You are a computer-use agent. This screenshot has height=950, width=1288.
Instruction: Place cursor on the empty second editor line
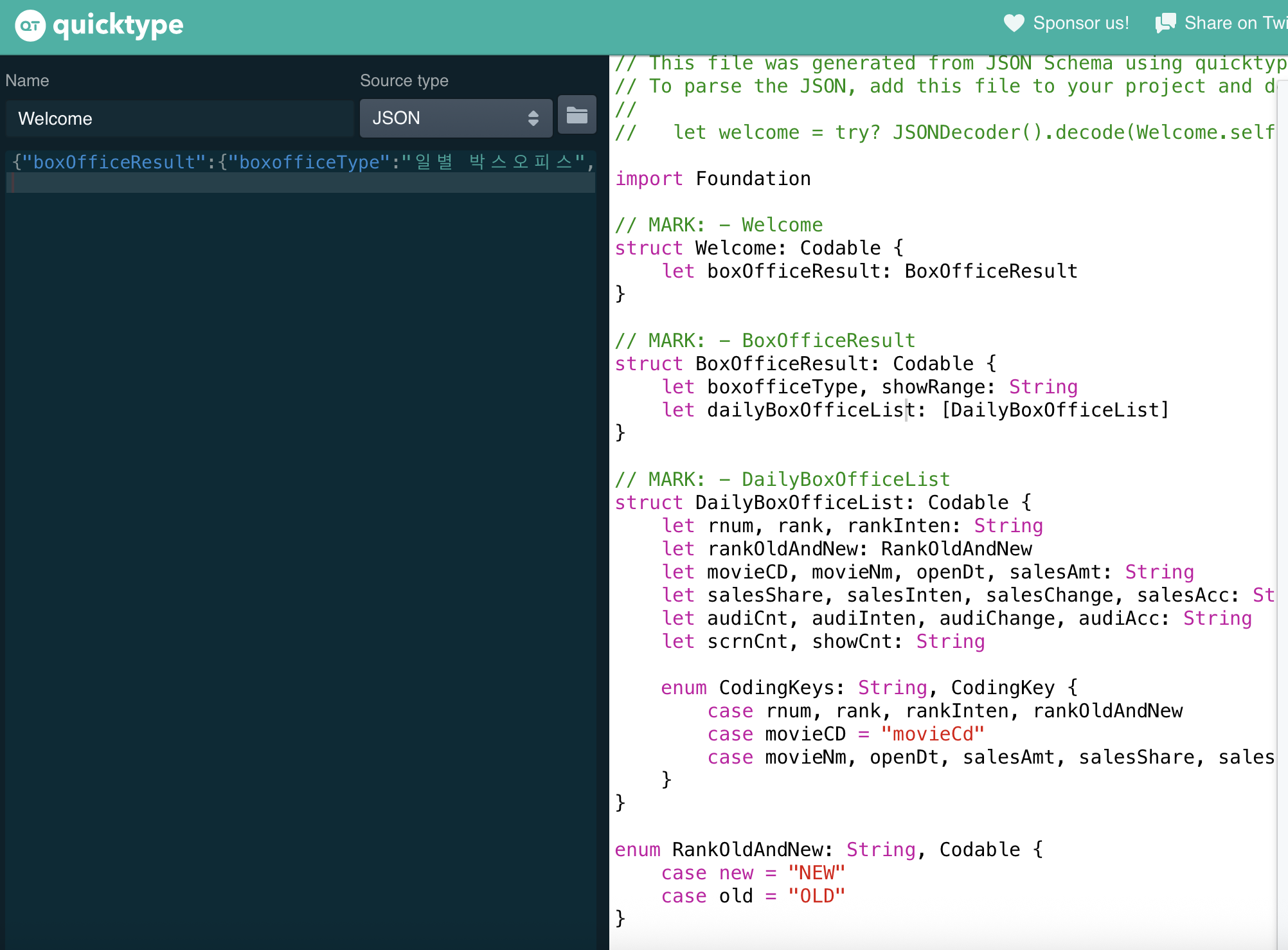click(302, 184)
